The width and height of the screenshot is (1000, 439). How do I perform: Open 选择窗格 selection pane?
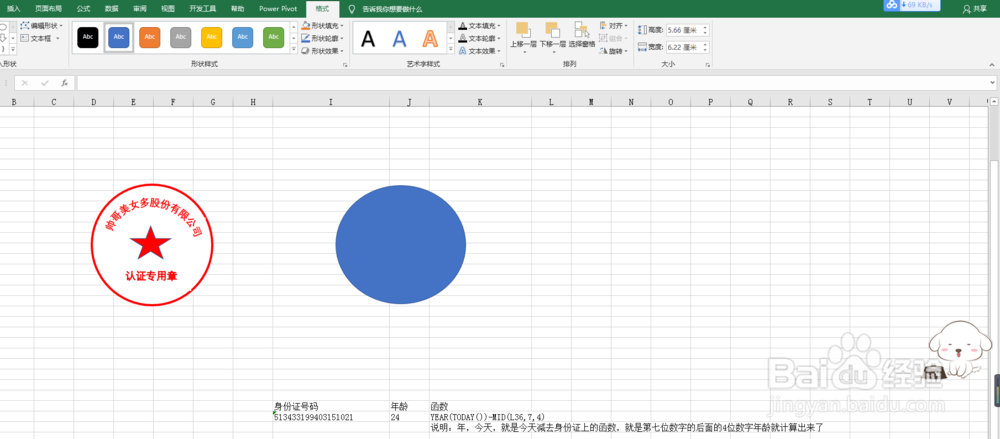[x=582, y=35]
